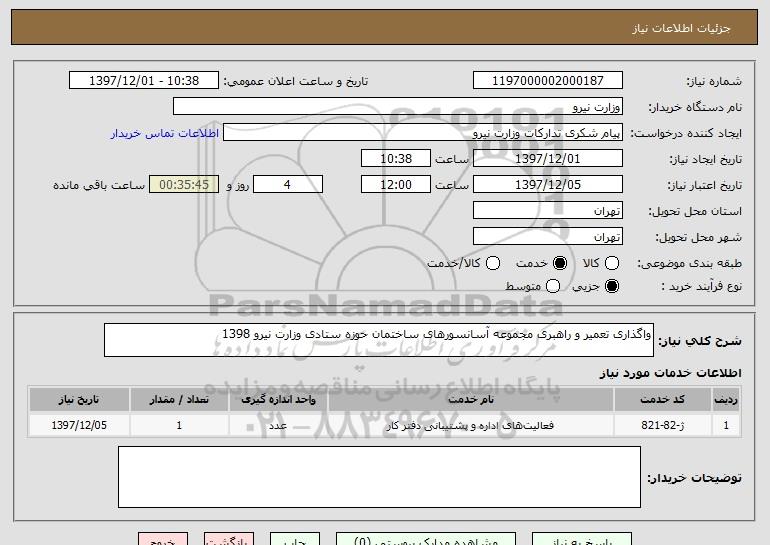Click the تعداد / مقدار column header
This screenshot has width=770, height=545.
(x=179, y=400)
